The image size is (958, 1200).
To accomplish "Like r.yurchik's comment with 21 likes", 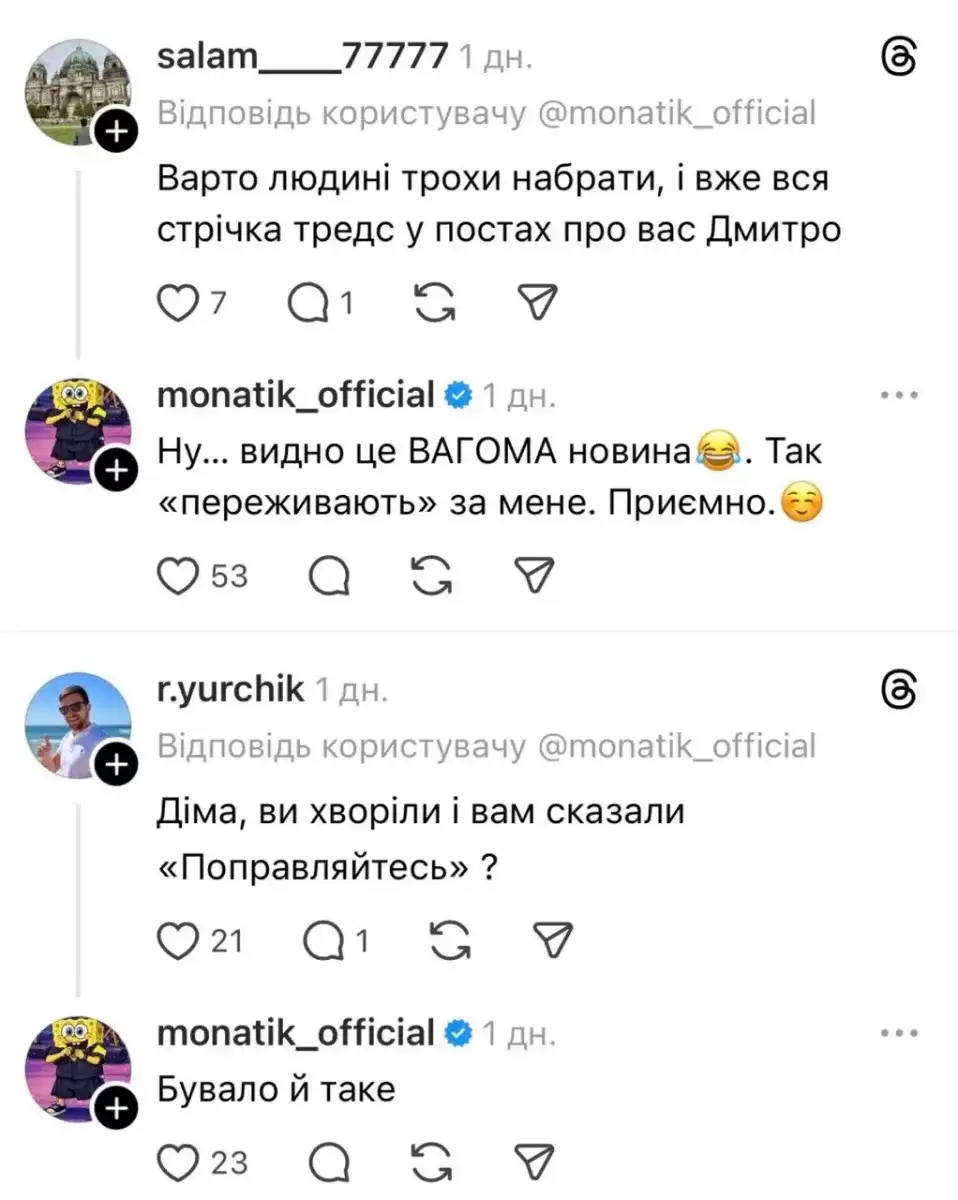I will pyautogui.click(x=180, y=940).
